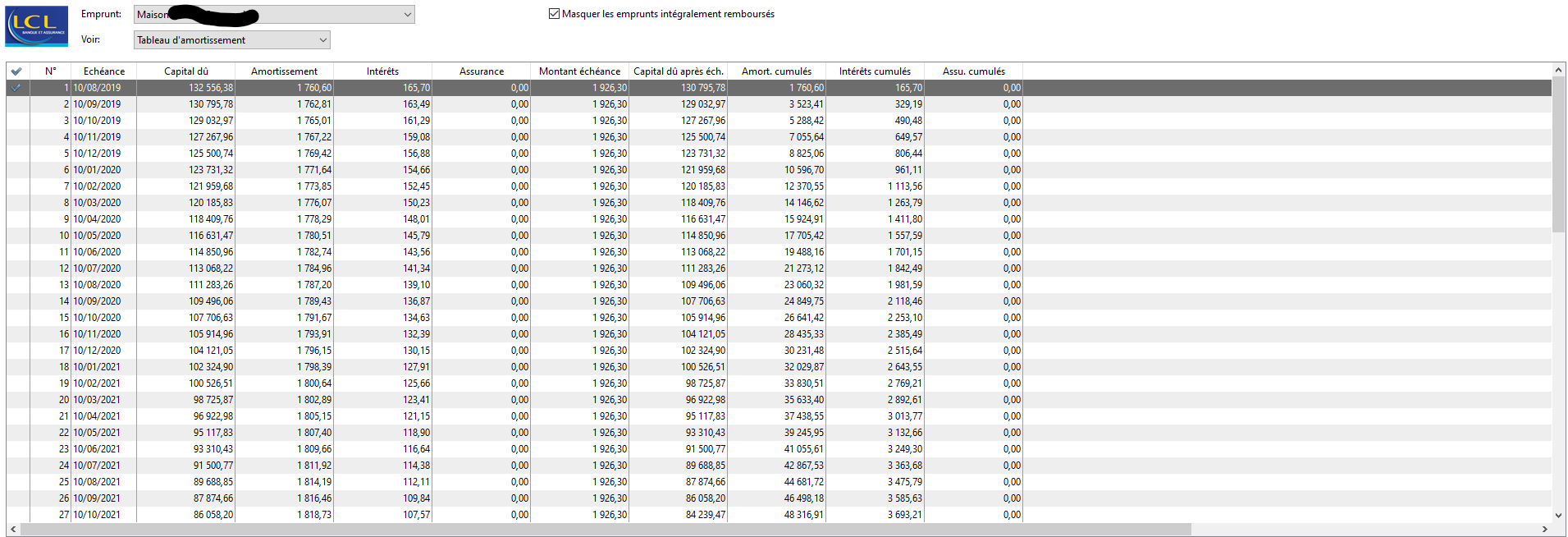Viewport: 1568px width, 537px height.
Task: Click the horizontal scrollbar right arrow
Action: coord(1545,530)
